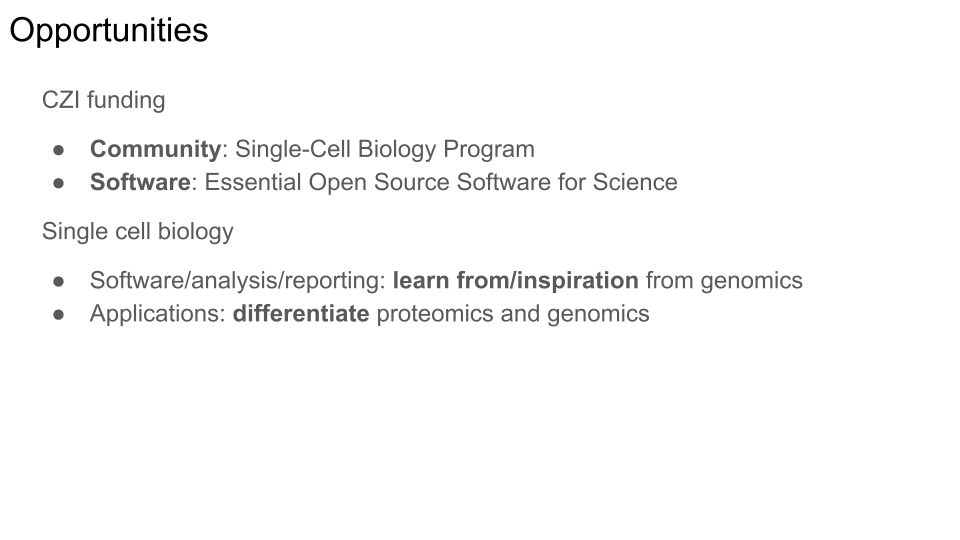Click Essential Open Source Software for Science
Viewport: 960px width, 540px height.
click(x=441, y=182)
